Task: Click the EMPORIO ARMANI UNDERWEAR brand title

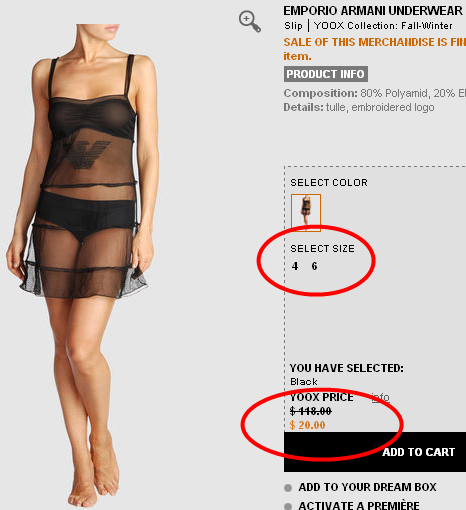Action: click(x=373, y=11)
